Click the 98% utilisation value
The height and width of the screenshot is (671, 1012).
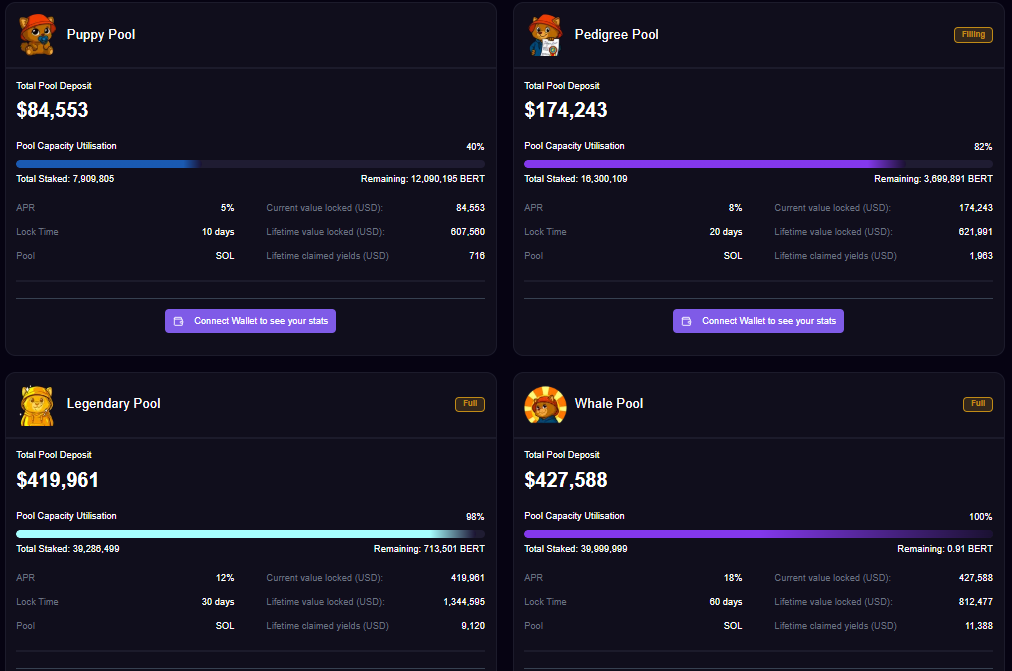tap(475, 516)
